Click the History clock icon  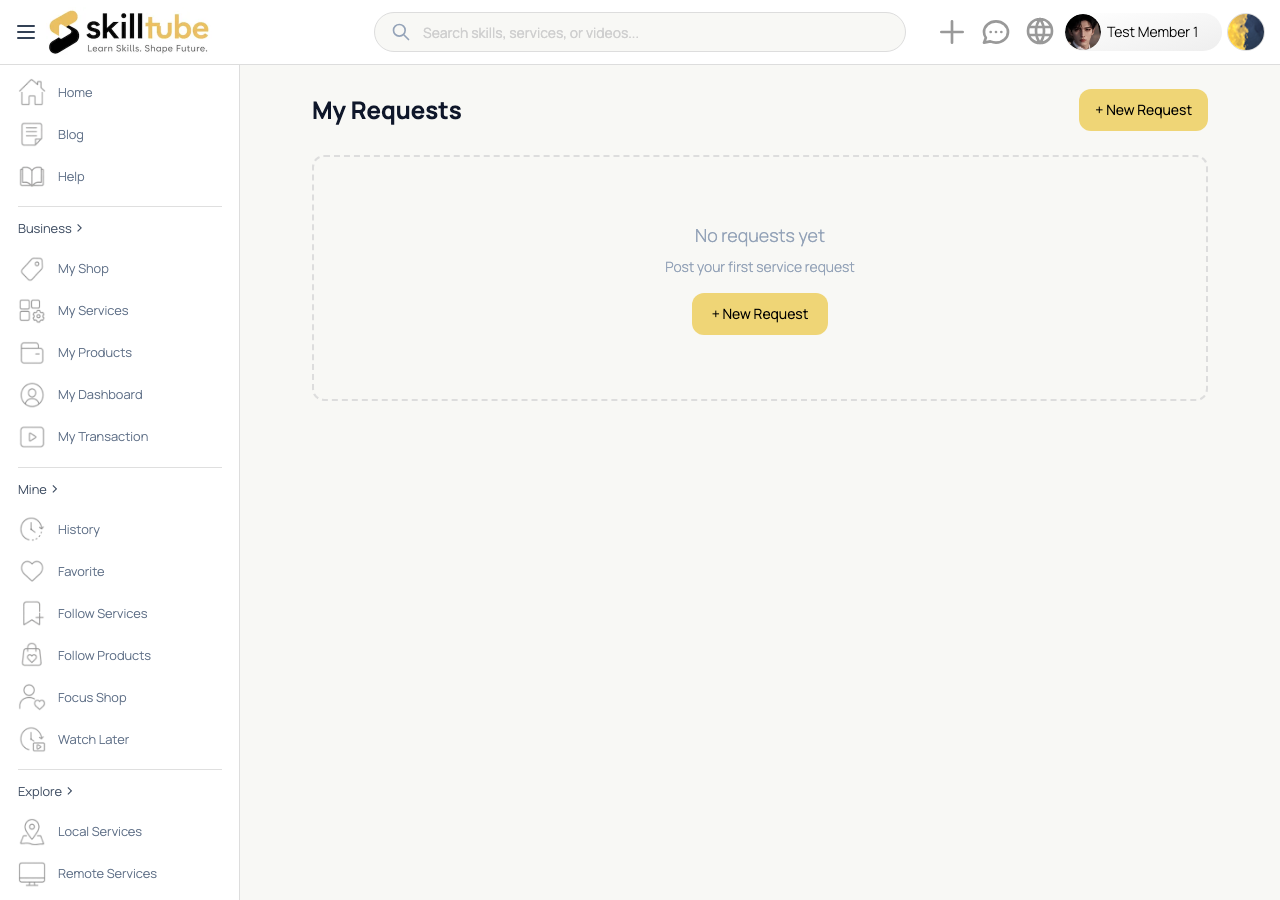(x=32, y=529)
